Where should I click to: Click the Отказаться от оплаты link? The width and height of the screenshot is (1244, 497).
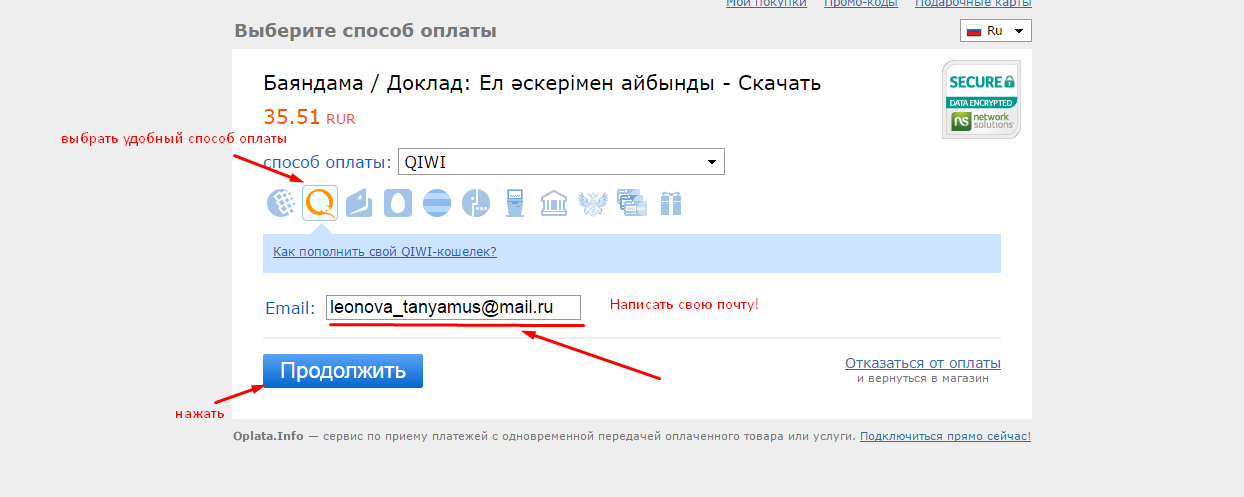(x=922, y=363)
